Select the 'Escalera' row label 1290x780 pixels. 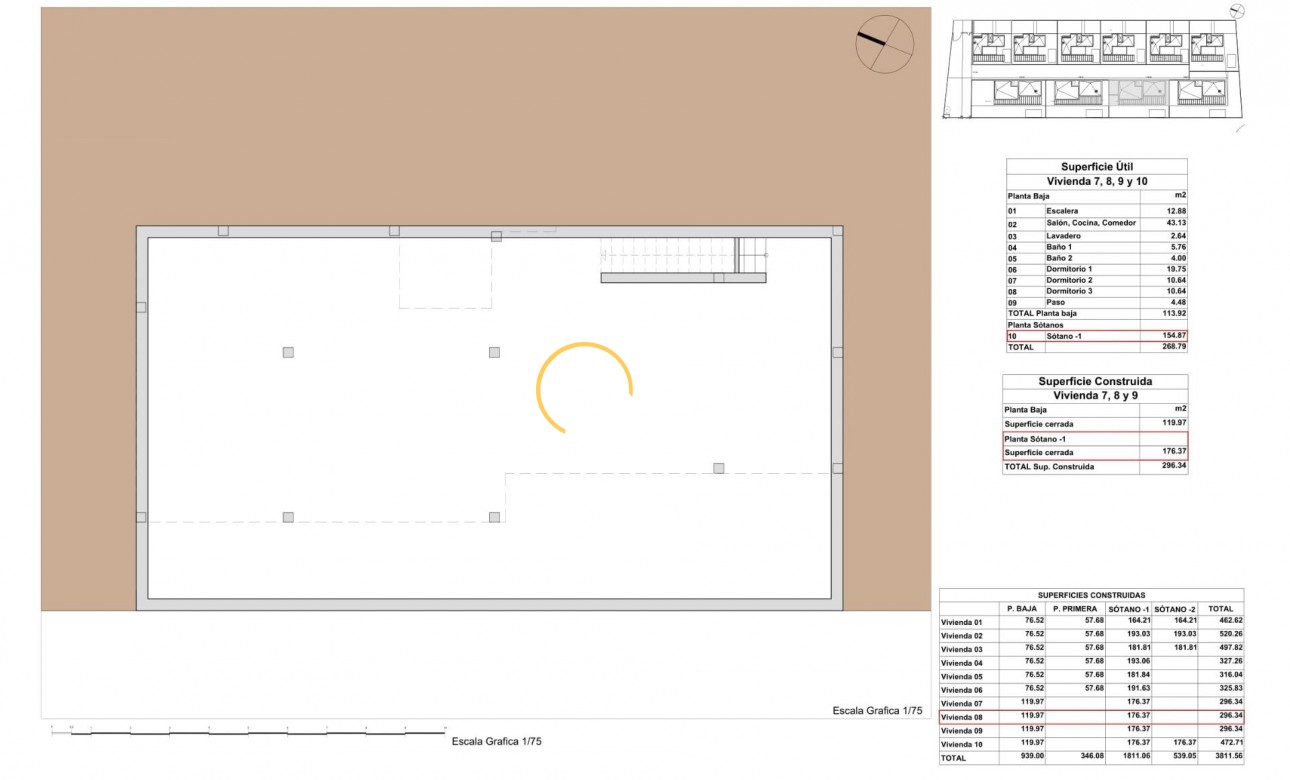click(x=1062, y=211)
